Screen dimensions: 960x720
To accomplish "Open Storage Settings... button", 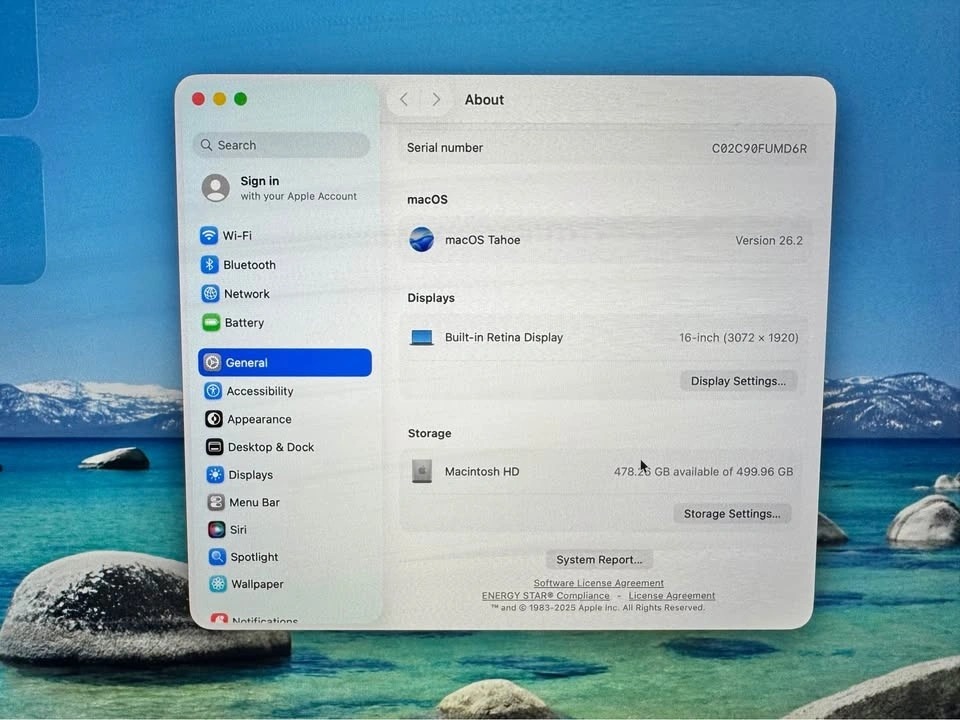I will pos(732,514).
